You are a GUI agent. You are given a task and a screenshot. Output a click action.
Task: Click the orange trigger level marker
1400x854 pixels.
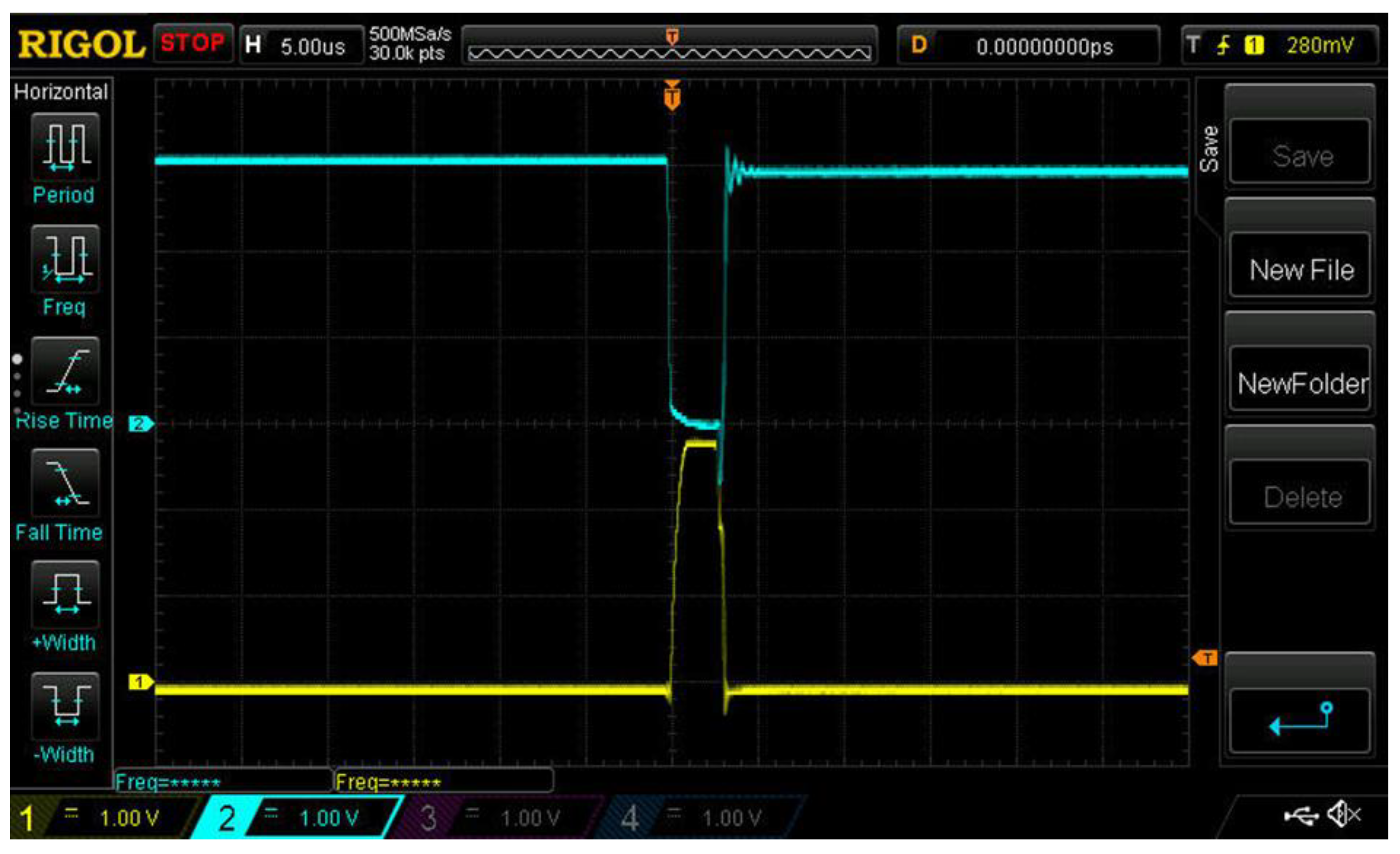1204,659
